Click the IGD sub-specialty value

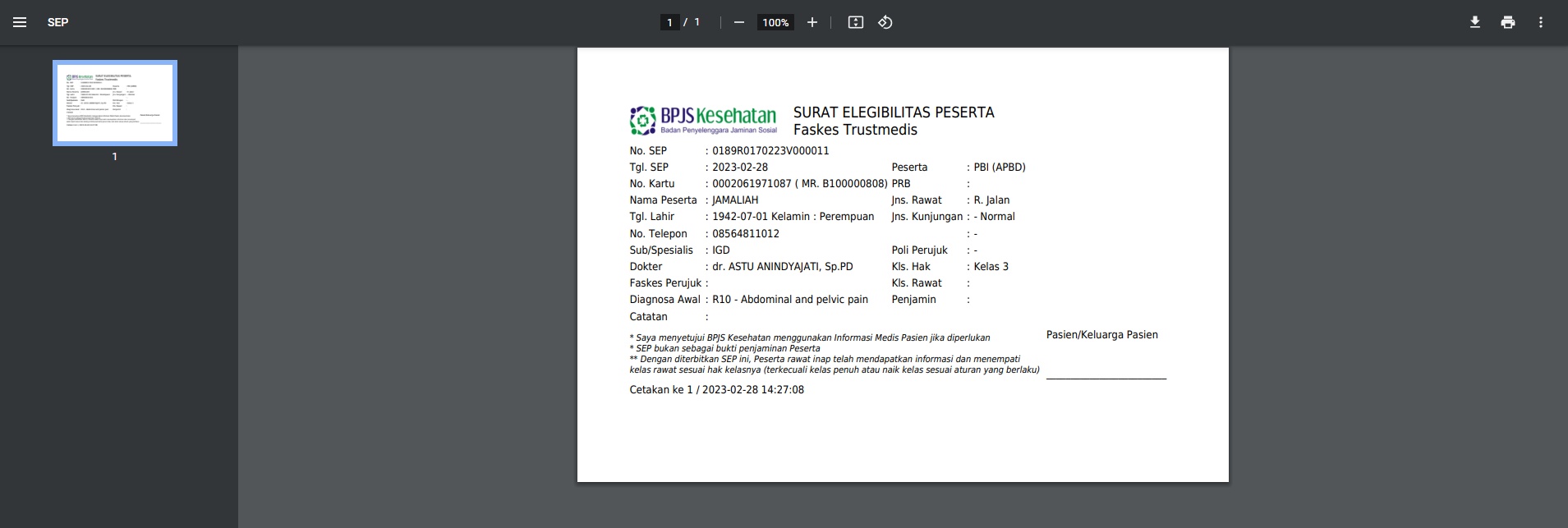click(721, 250)
